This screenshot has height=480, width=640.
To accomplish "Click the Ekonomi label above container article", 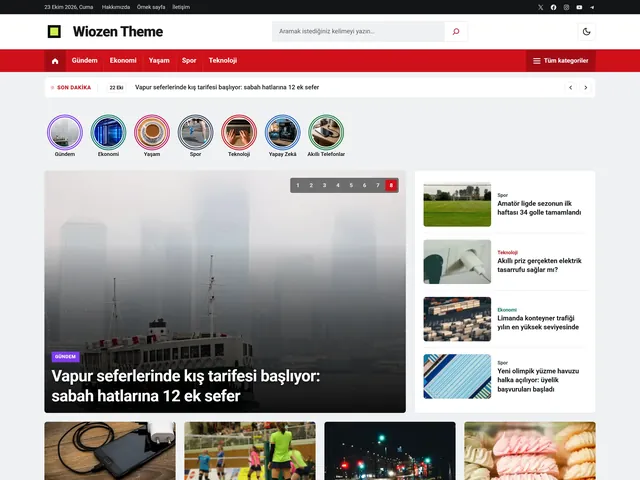I will [x=507, y=310].
